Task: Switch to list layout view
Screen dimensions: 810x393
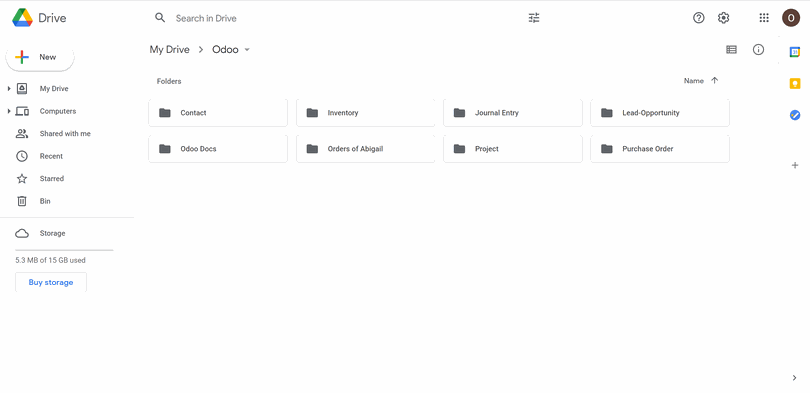Action: pyautogui.click(x=731, y=50)
